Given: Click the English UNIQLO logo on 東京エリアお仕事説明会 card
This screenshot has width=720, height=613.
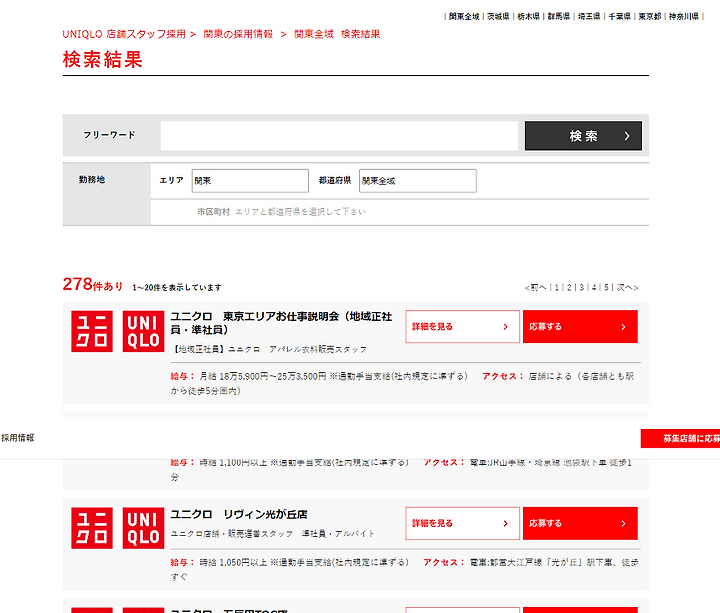Looking at the screenshot, I should (143, 332).
